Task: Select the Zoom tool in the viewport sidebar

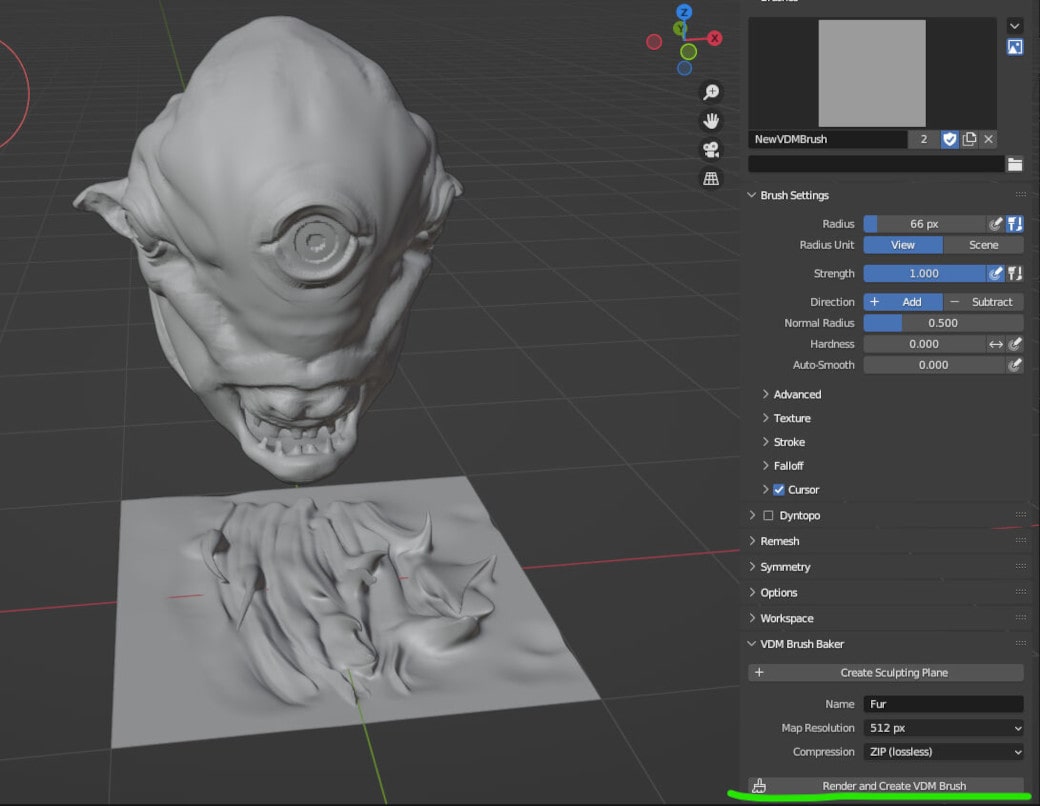Action: 711,91
